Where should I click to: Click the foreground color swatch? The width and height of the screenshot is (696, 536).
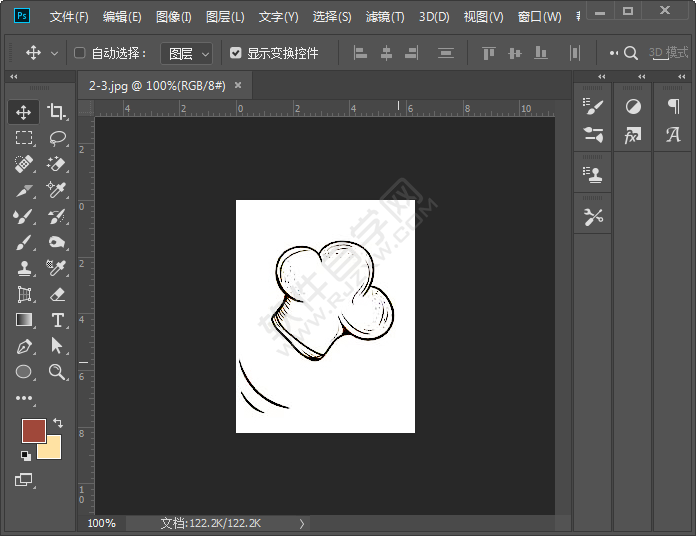[x=33, y=431]
